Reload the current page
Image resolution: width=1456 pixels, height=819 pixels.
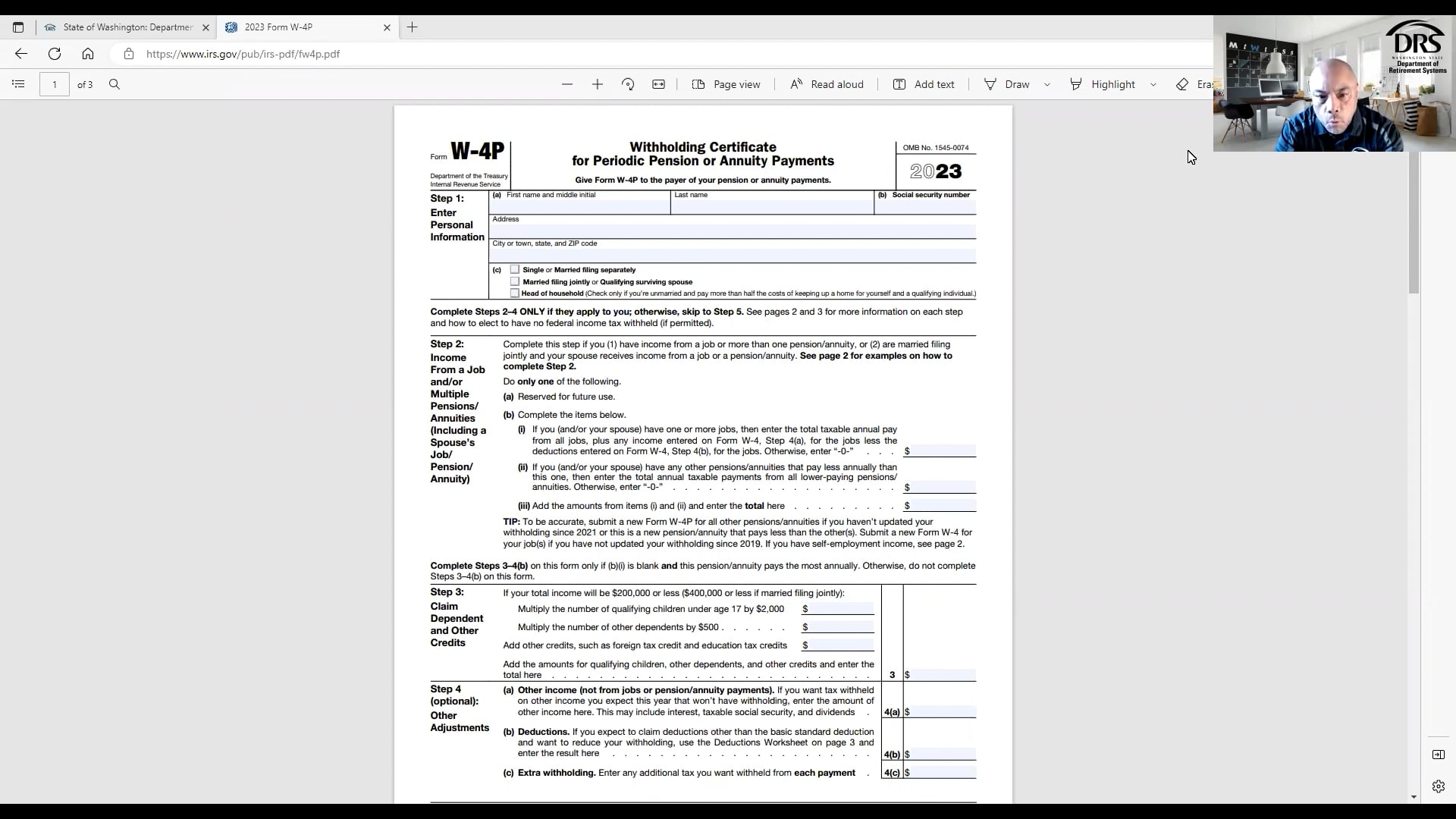click(x=55, y=54)
